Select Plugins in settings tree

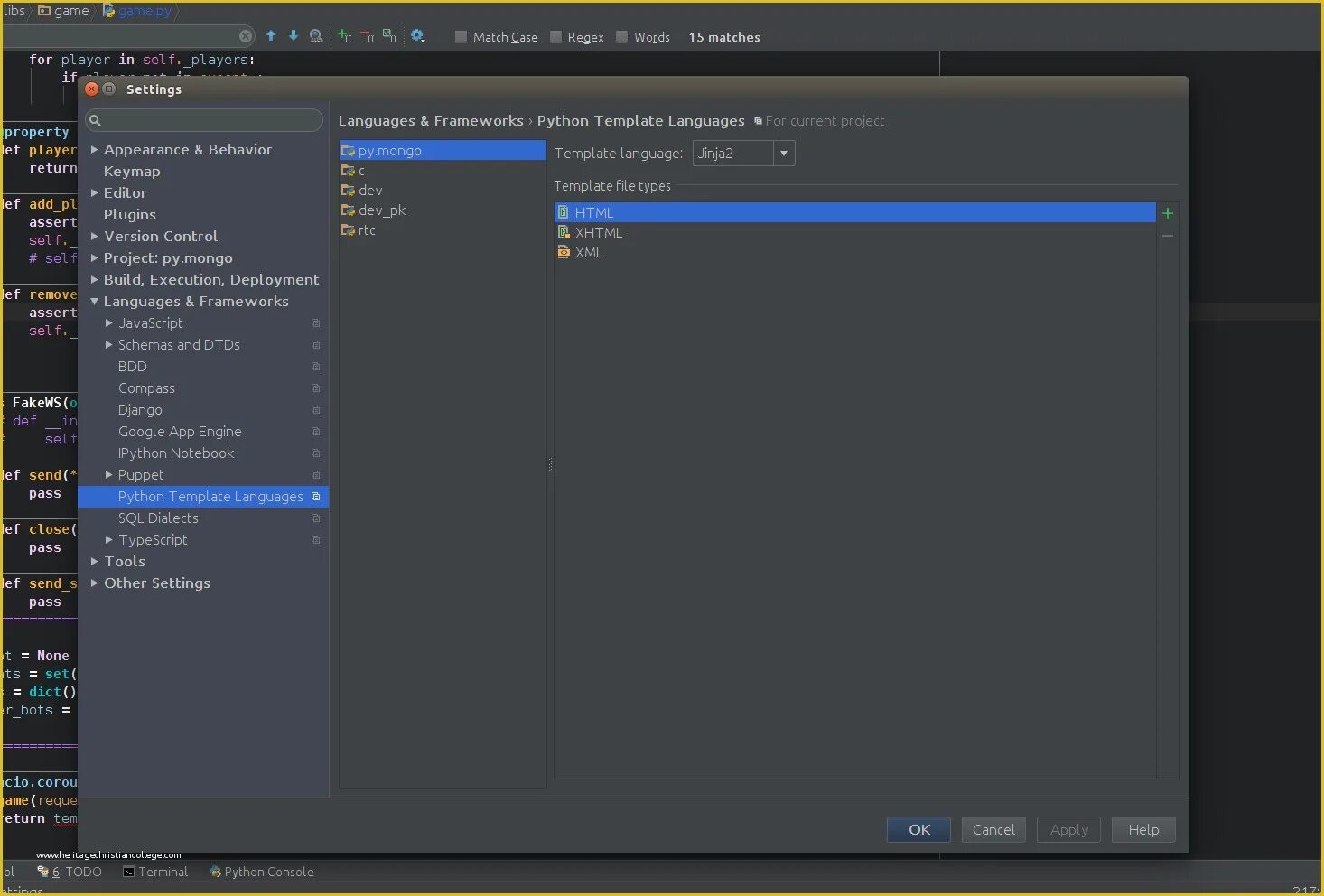point(130,215)
